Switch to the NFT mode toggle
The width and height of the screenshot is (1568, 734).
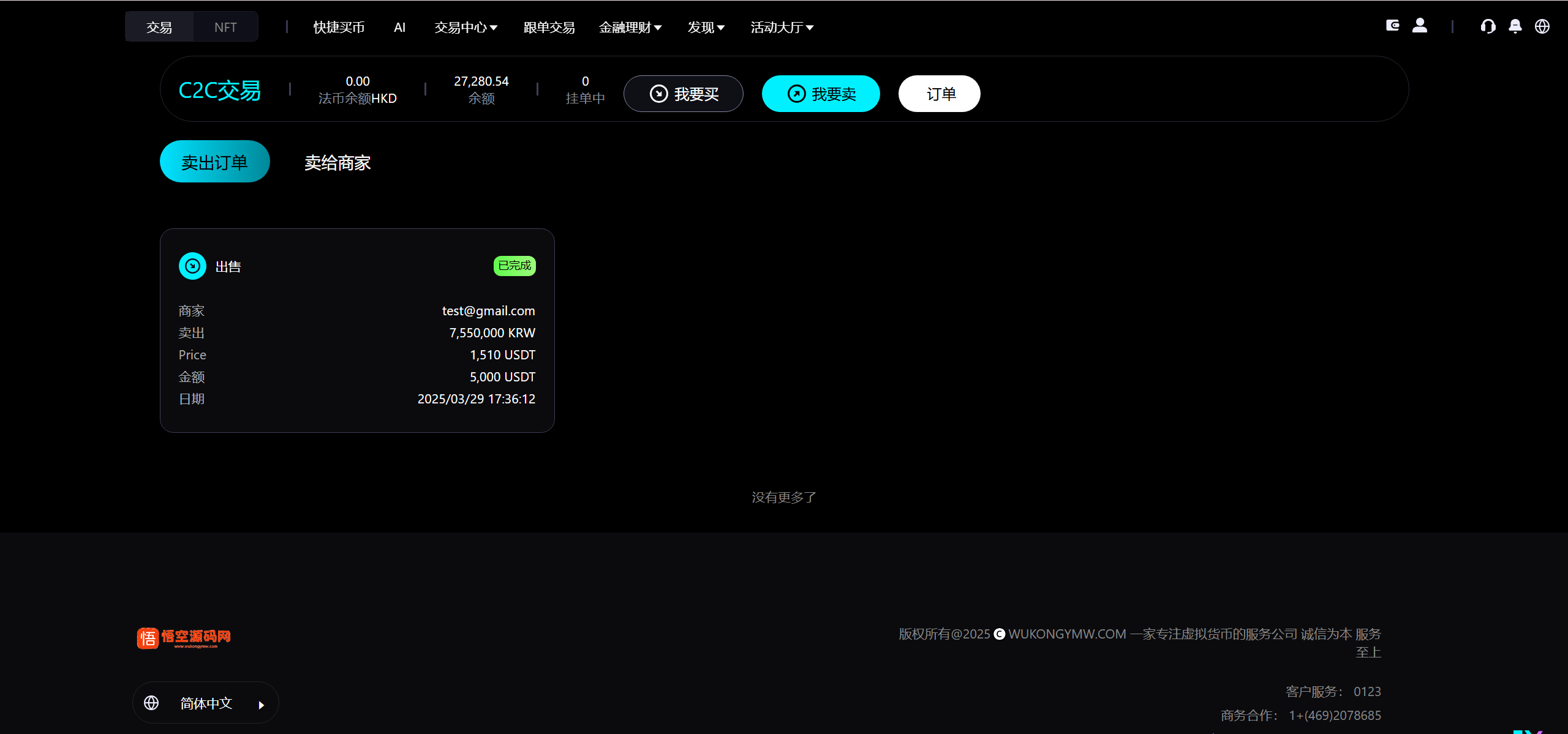[225, 27]
